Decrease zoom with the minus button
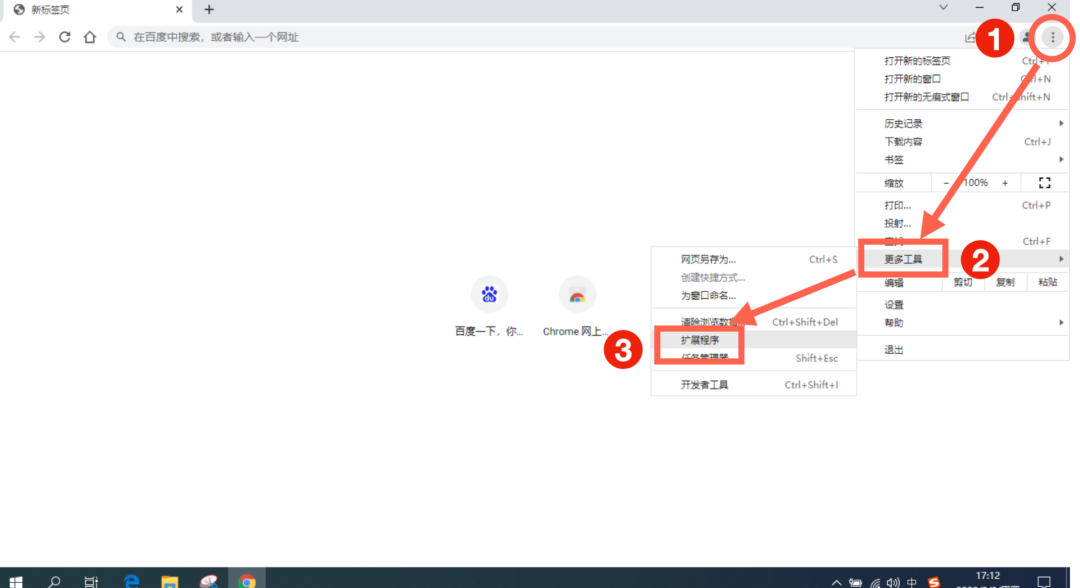 pyautogui.click(x=946, y=183)
